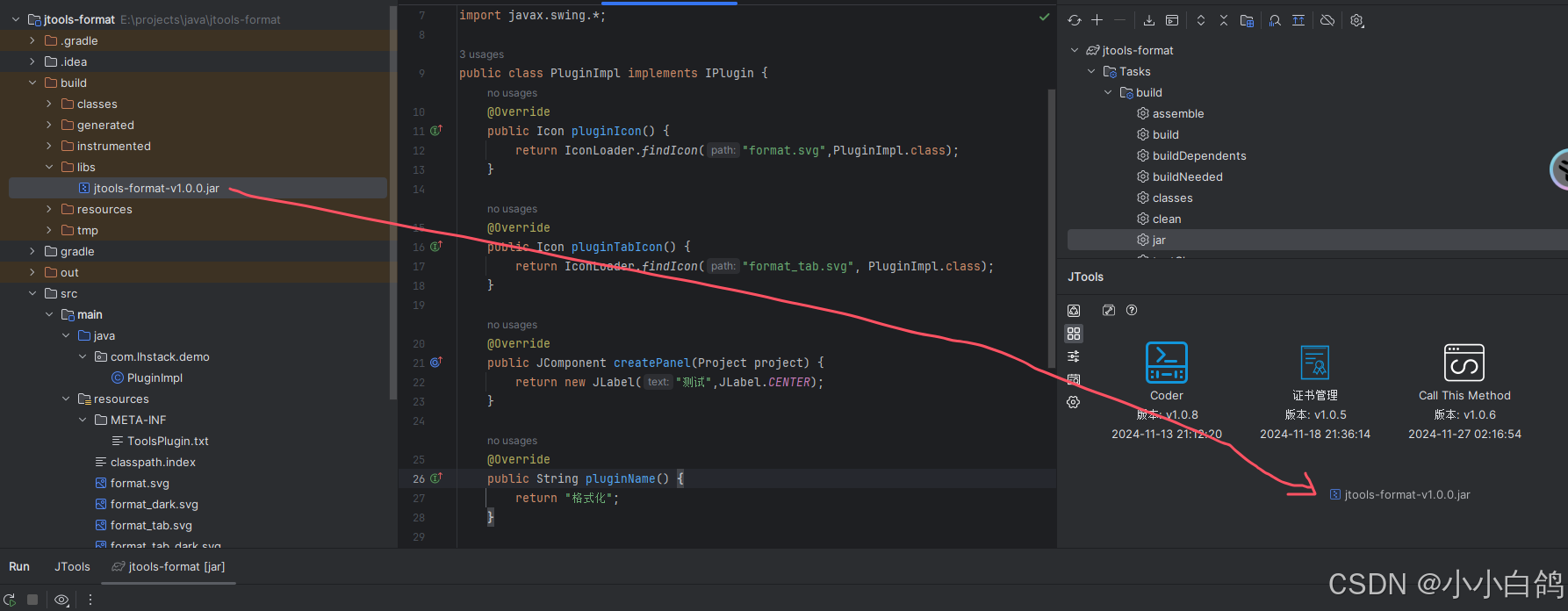Click the dropped jtools-format-v1.0.0.jar in JTools
The height and width of the screenshot is (611, 1568).
click(1399, 494)
